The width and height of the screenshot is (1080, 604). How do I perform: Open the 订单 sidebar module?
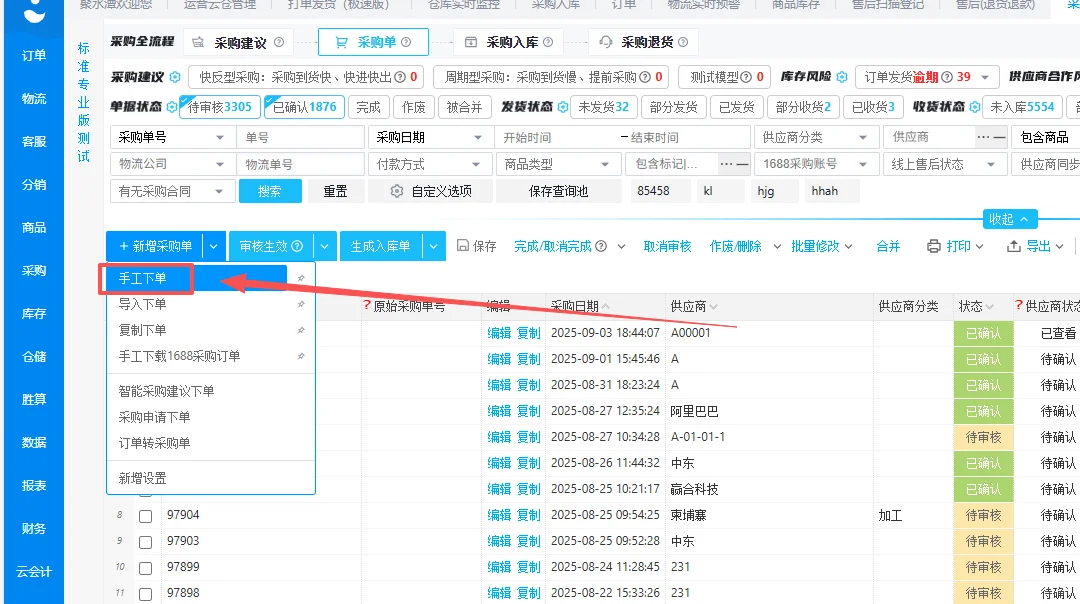34,56
